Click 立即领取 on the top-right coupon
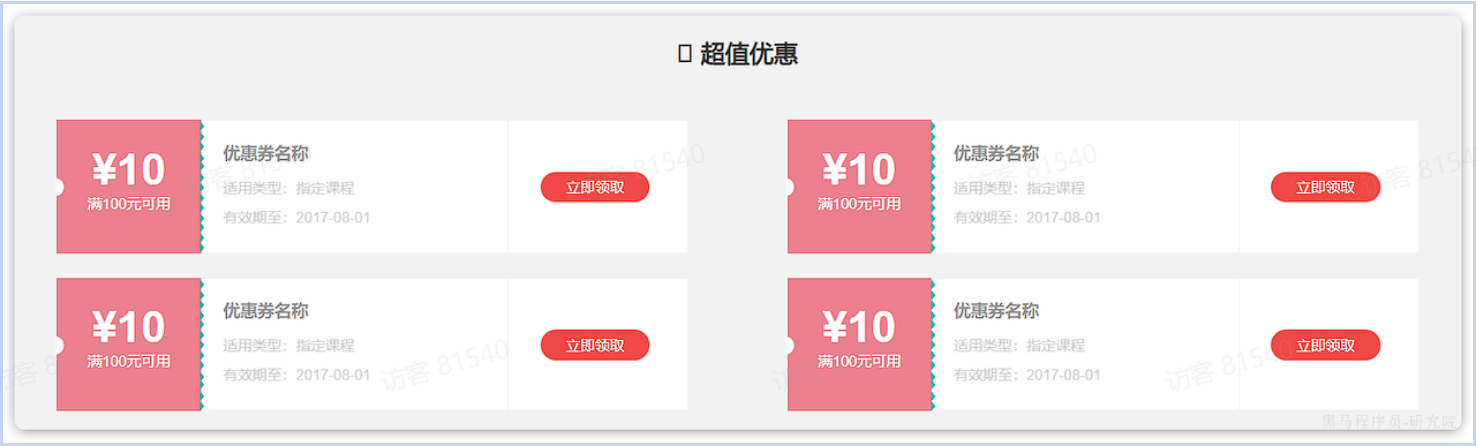The width and height of the screenshot is (1477, 446). 1325,187
